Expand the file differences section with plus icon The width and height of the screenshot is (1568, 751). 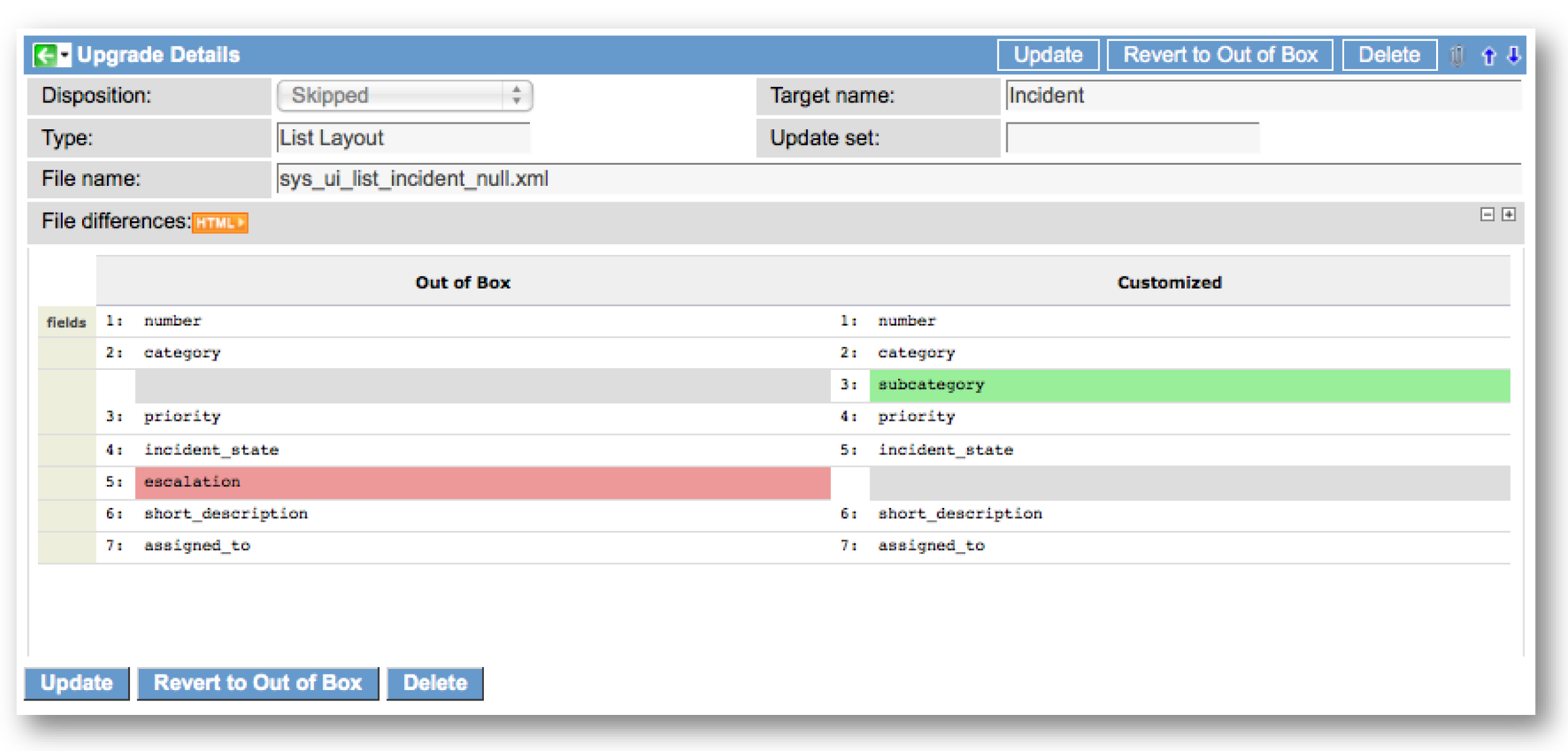1508,214
